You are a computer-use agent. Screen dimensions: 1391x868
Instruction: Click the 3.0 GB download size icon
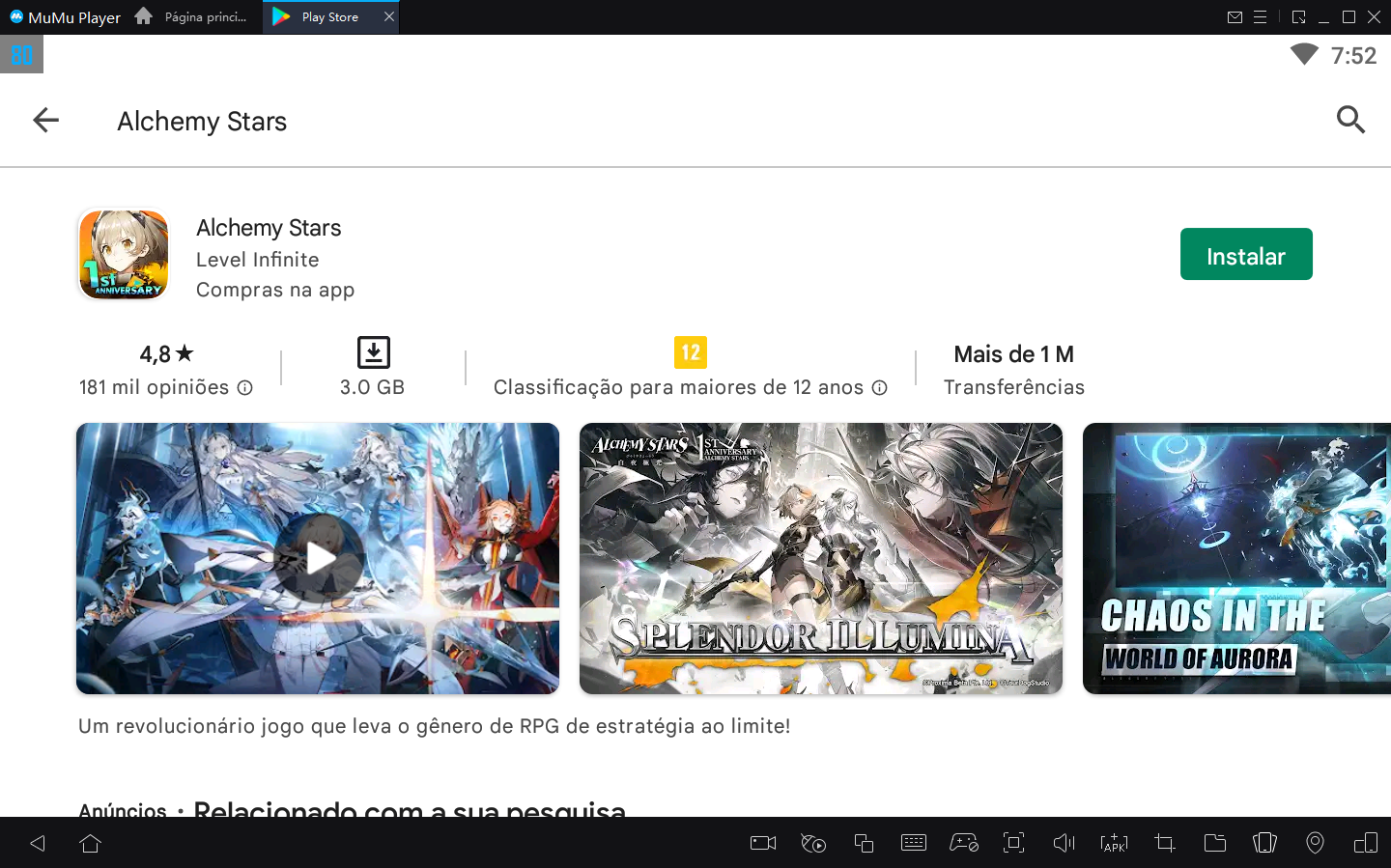click(x=373, y=352)
